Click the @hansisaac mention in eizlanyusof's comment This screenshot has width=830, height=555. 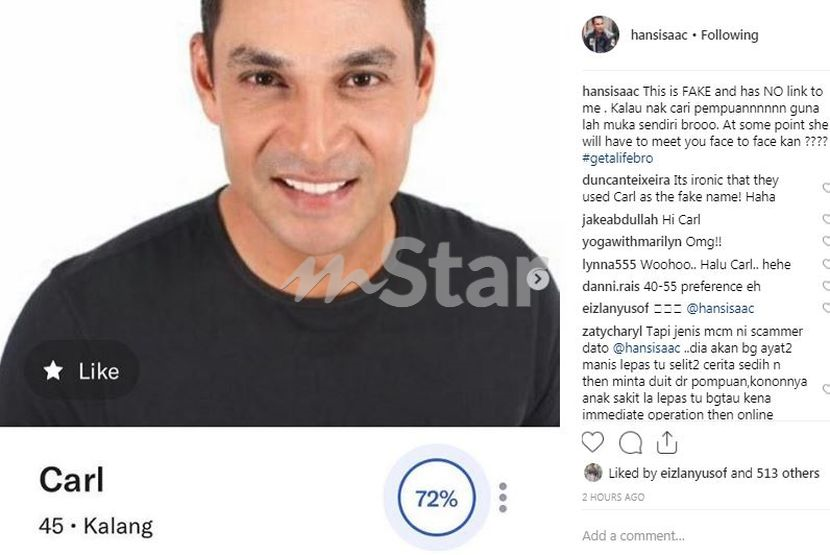pyautogui.click(x=720, y=308)
